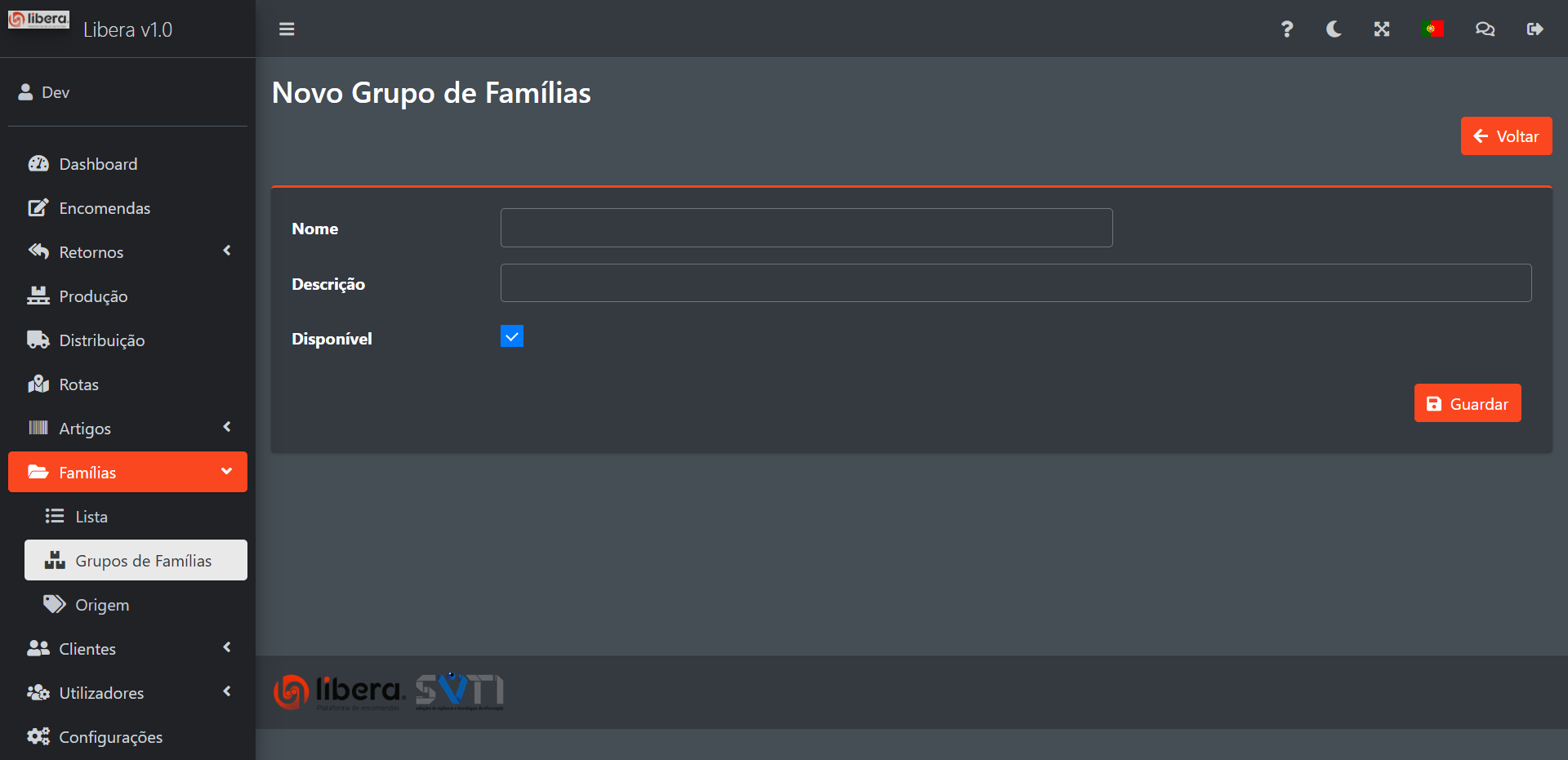Expand the Clientes submenu
Screen dimensions: 1568x760
pos(127,649)
